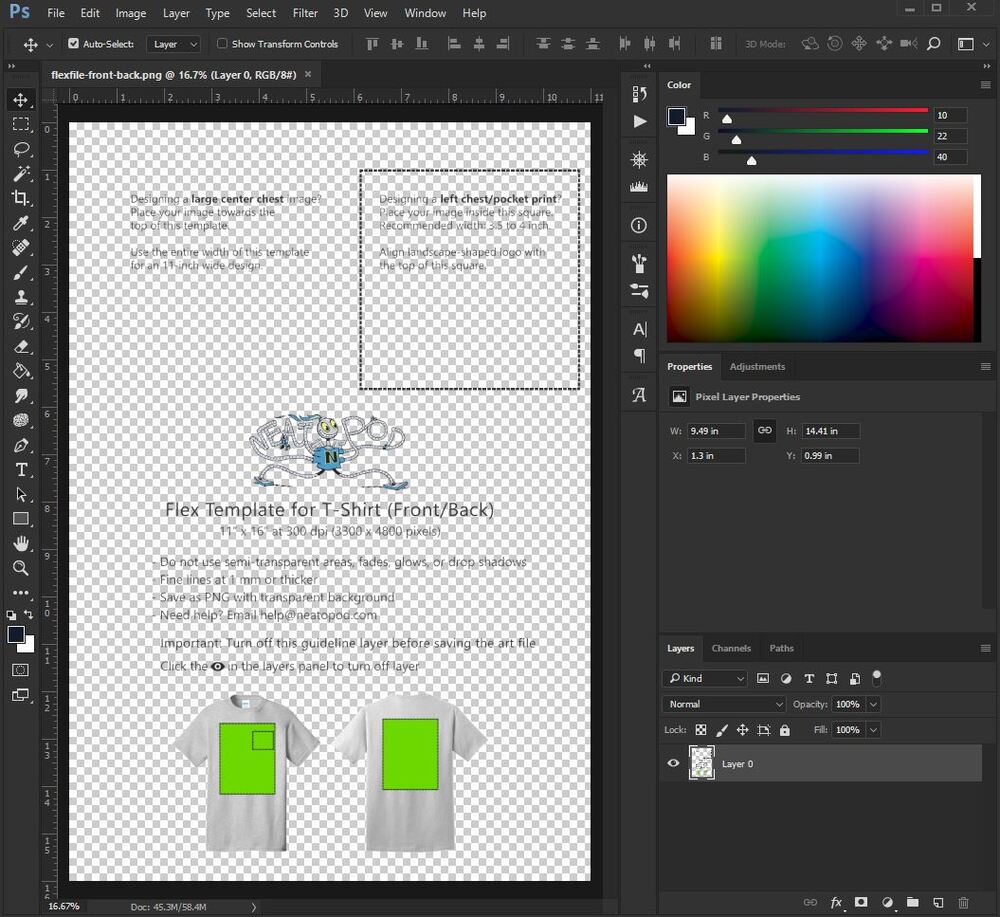Select the Spot Healing Brush tool
Image resolution: width=1000 pixels, height=917 pixels.
coord(20,247)
